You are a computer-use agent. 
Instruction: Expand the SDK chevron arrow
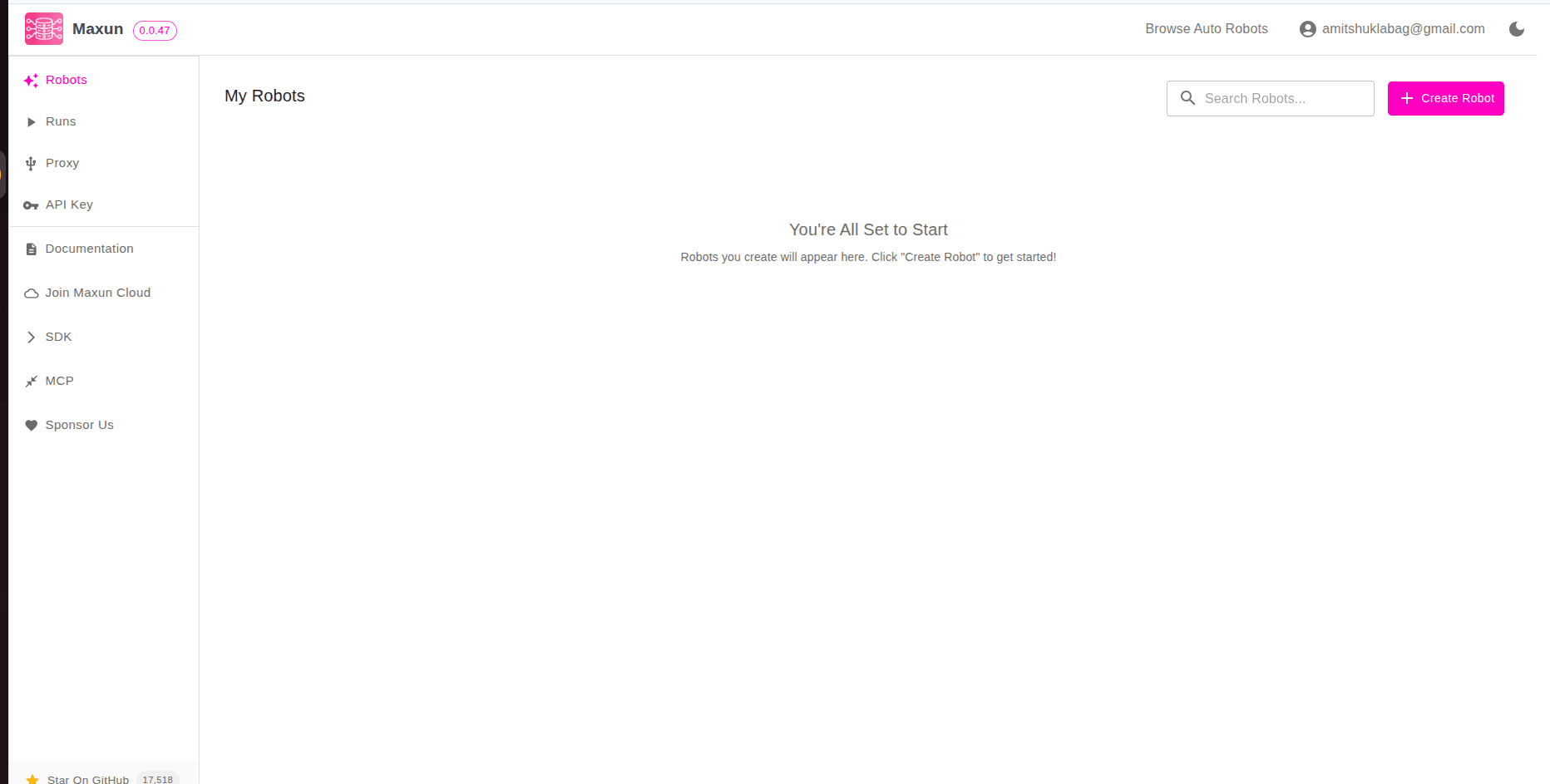pos(31,338)
